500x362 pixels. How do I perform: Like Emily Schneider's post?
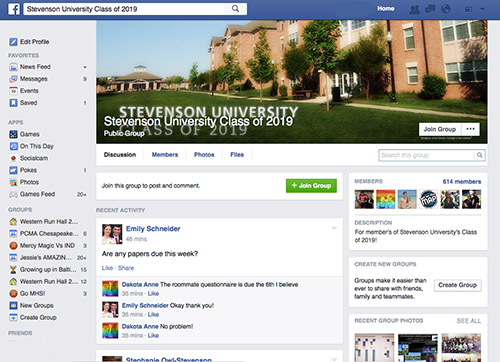(107, 268)
